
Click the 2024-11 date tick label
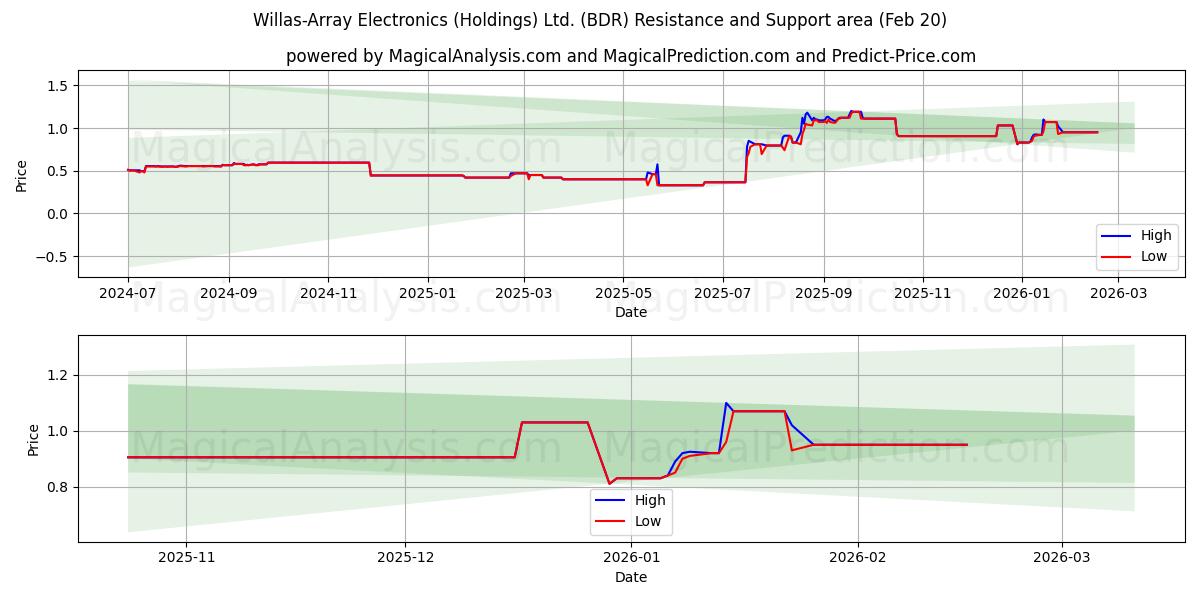[x=329, y=294]
